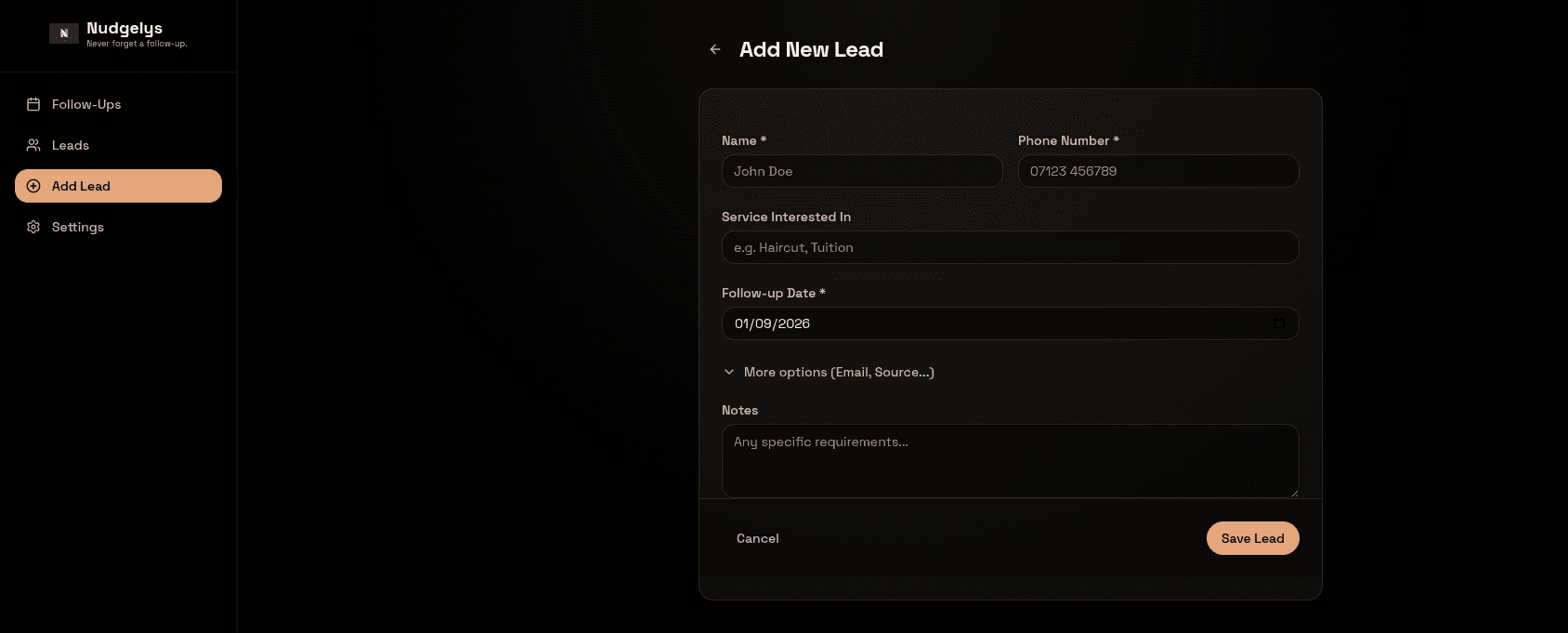This screenshot has width=1568, height=633.
Task: Go back using the left arrow icon
Action: [715, 49]
